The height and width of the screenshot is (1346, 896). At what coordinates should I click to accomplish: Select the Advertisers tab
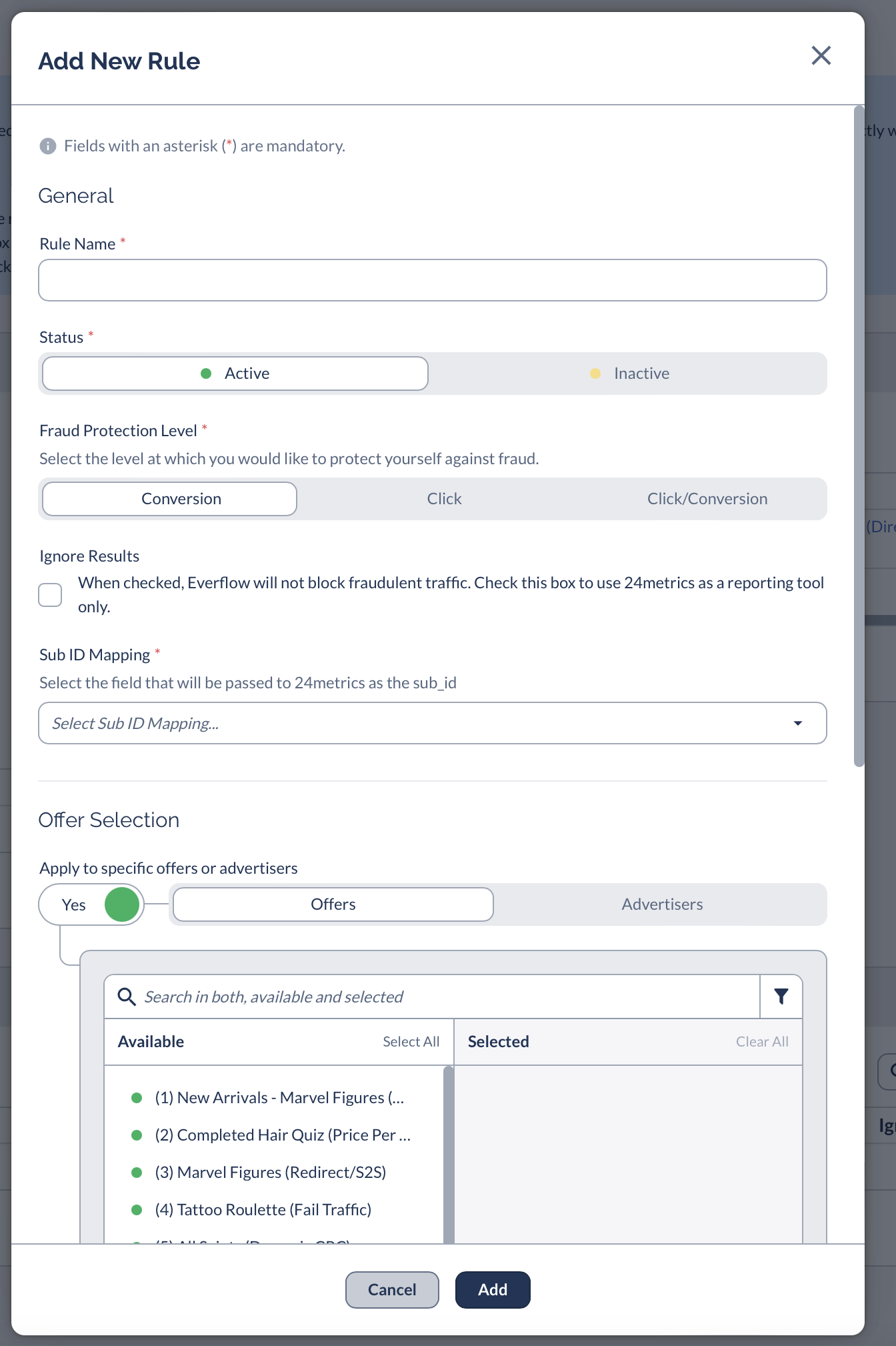[662, 904]
